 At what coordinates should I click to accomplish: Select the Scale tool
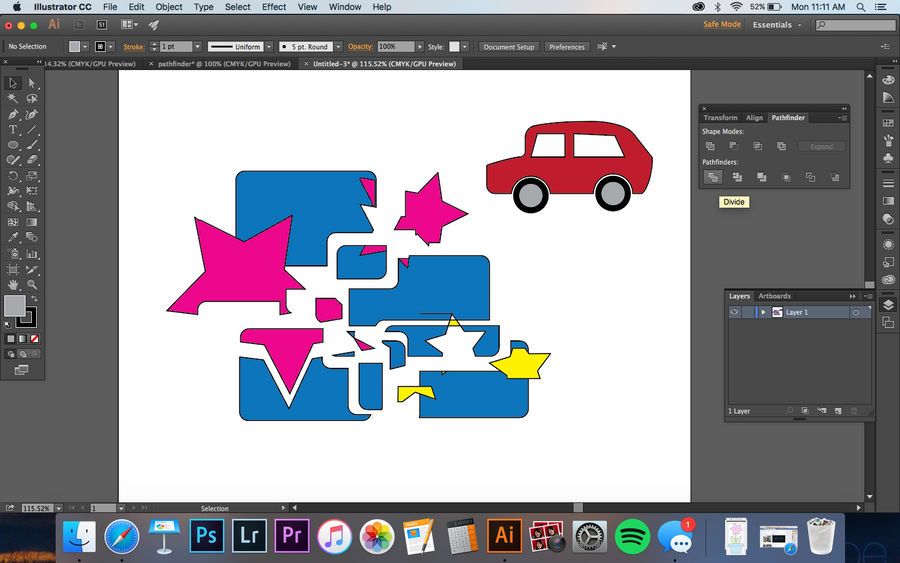(x=32, y=176)
